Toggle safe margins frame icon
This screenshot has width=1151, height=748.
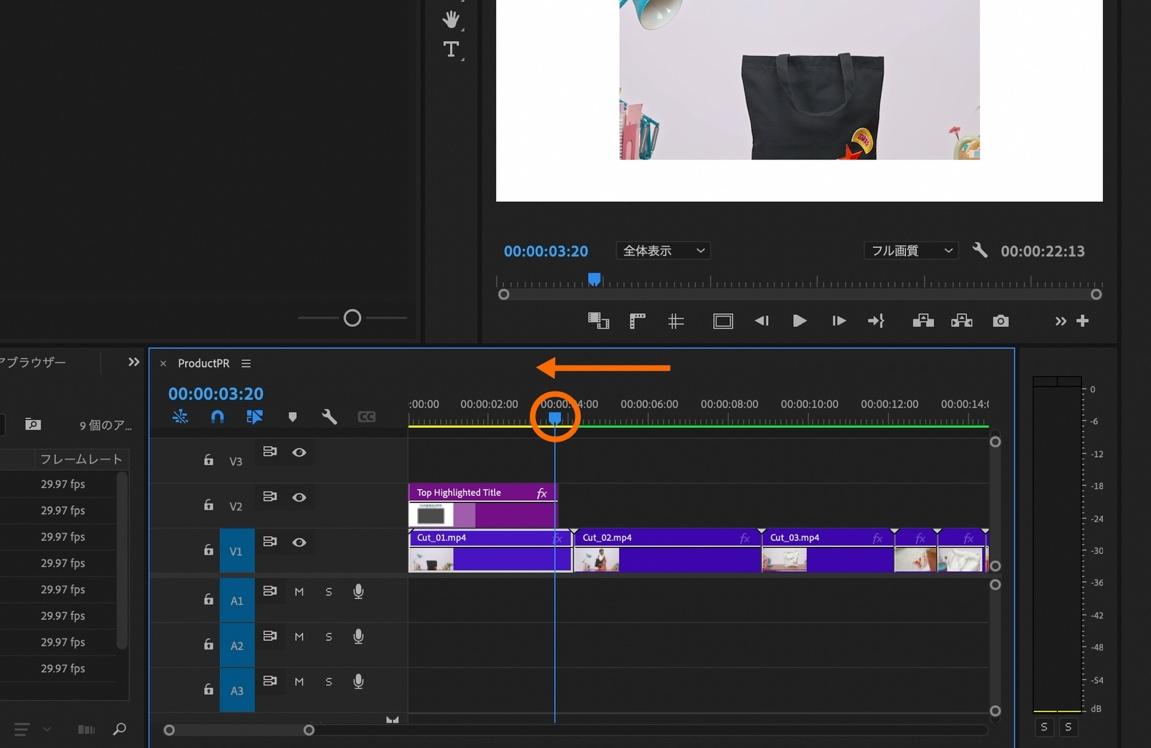(x=723, y=321)
